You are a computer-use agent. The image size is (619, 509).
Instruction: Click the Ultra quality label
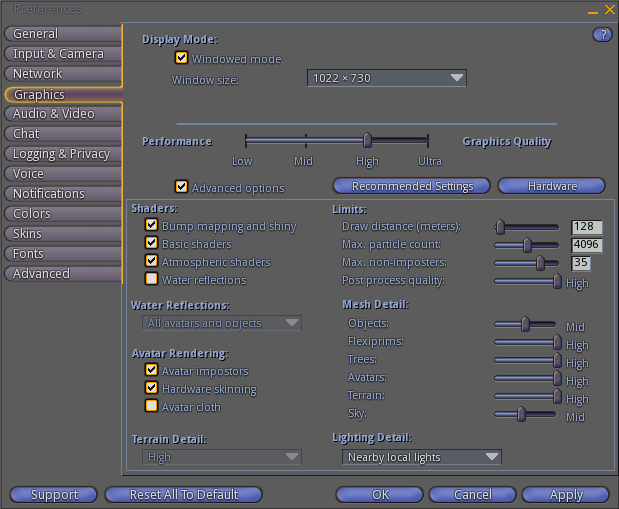click(430, 161)
